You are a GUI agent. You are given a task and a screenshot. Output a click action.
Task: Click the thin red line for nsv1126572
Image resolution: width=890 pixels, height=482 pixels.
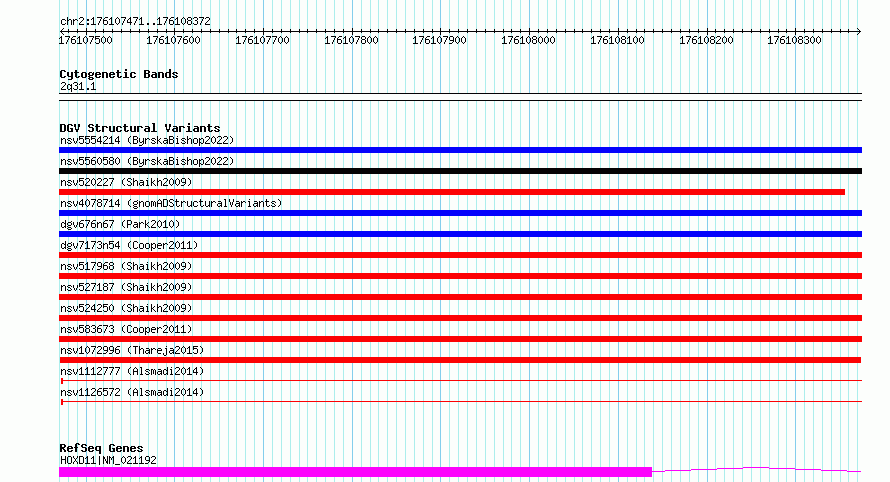pos(461,402)
